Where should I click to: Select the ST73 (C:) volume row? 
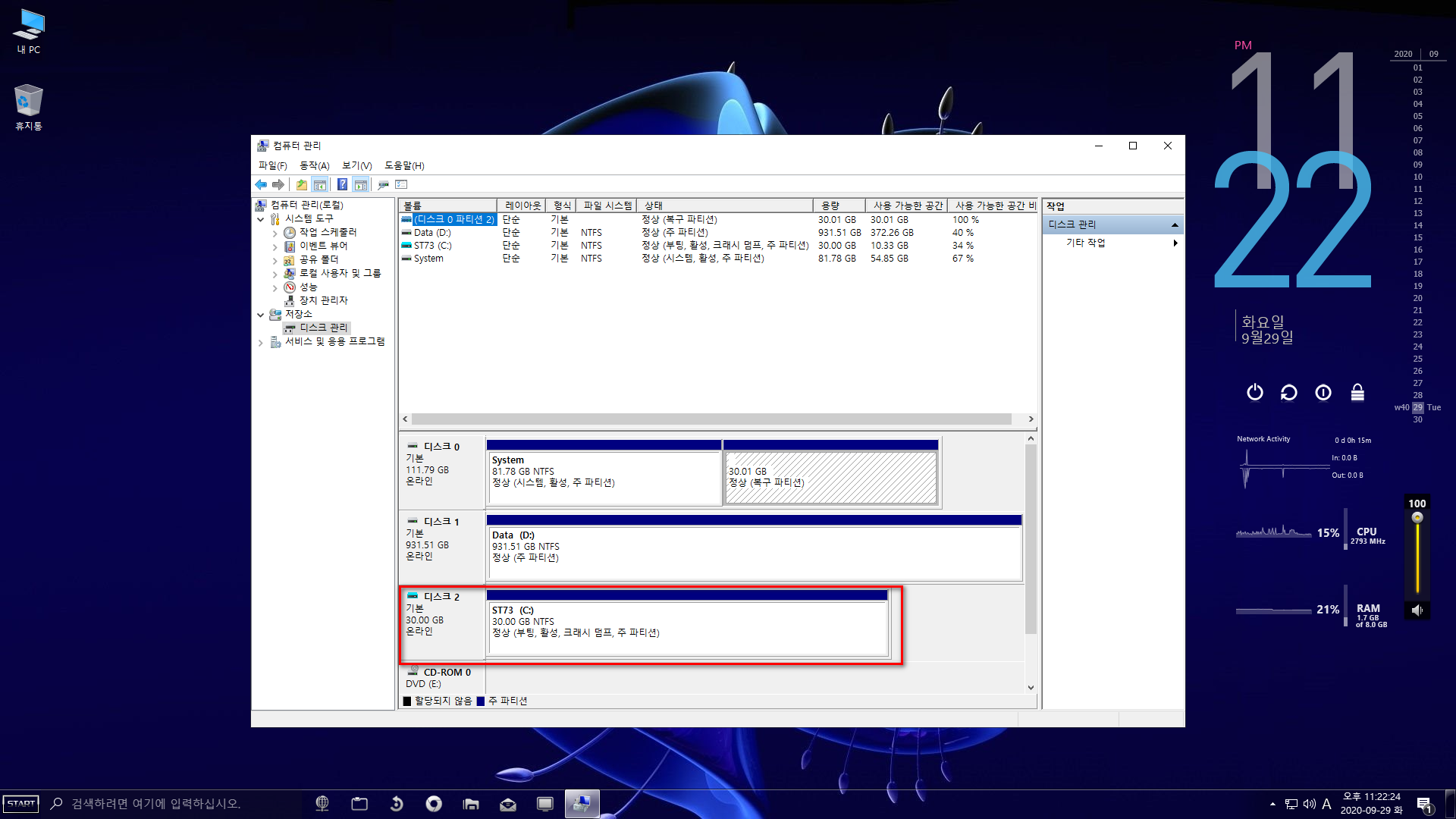pos(717,246)
